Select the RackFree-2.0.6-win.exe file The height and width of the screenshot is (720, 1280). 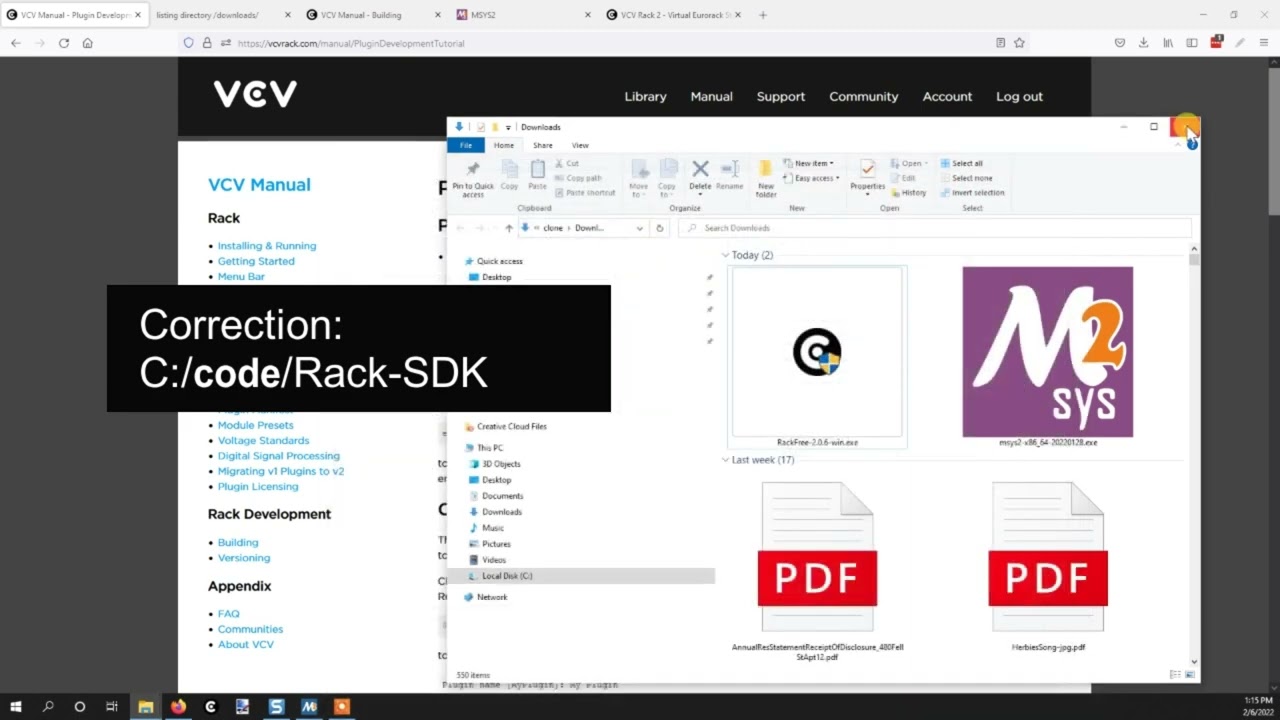click(817, 357)
